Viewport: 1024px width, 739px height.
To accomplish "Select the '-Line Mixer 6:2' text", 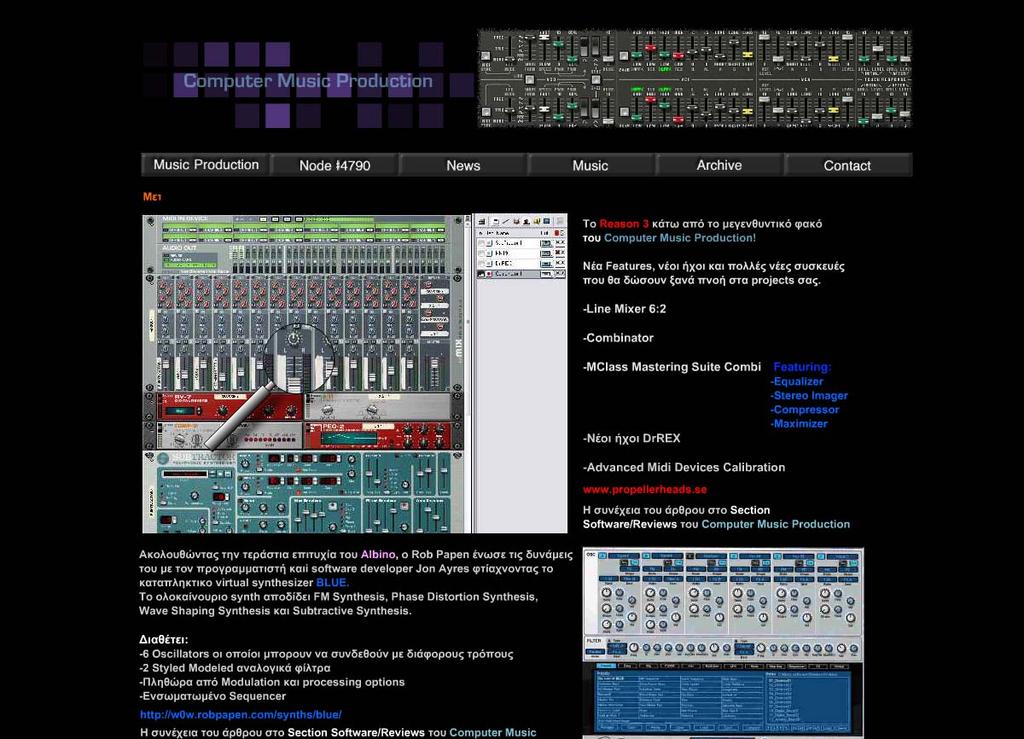I will click(624, 309).
